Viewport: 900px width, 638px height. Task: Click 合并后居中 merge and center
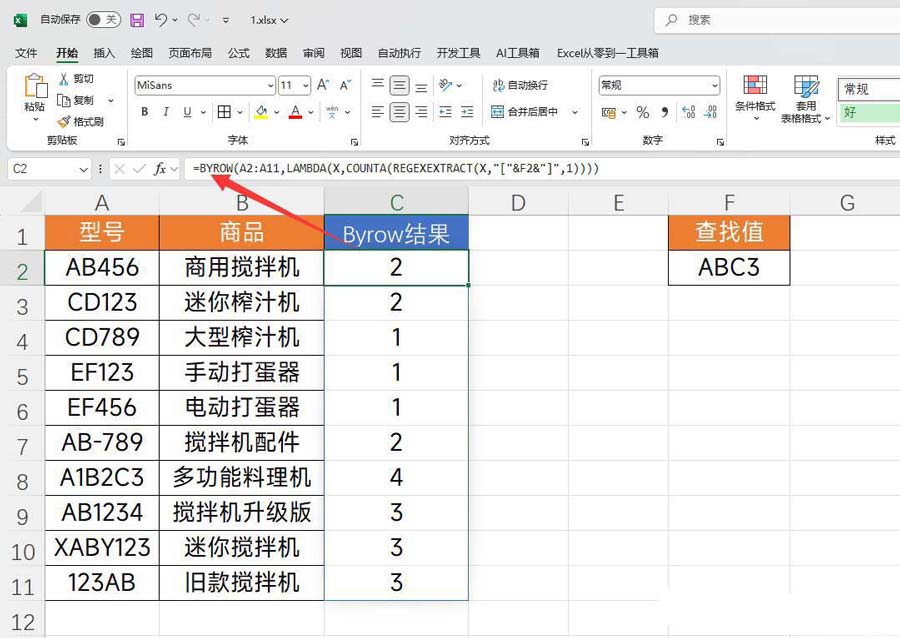coord(524,112)
